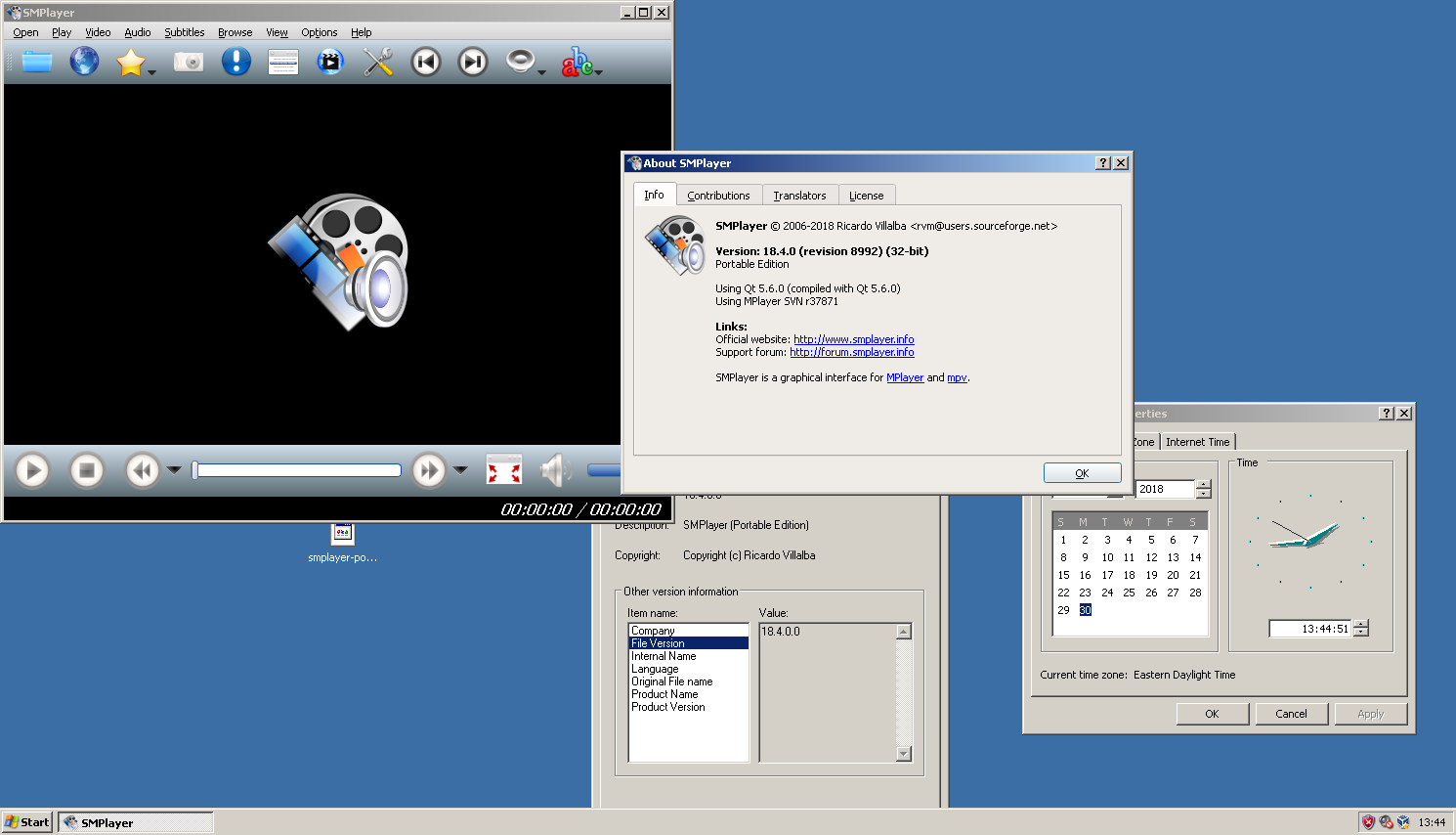Click the seek bar in SMPlayer
This screenshot has height=835, width=1456.
click(296, 470)
